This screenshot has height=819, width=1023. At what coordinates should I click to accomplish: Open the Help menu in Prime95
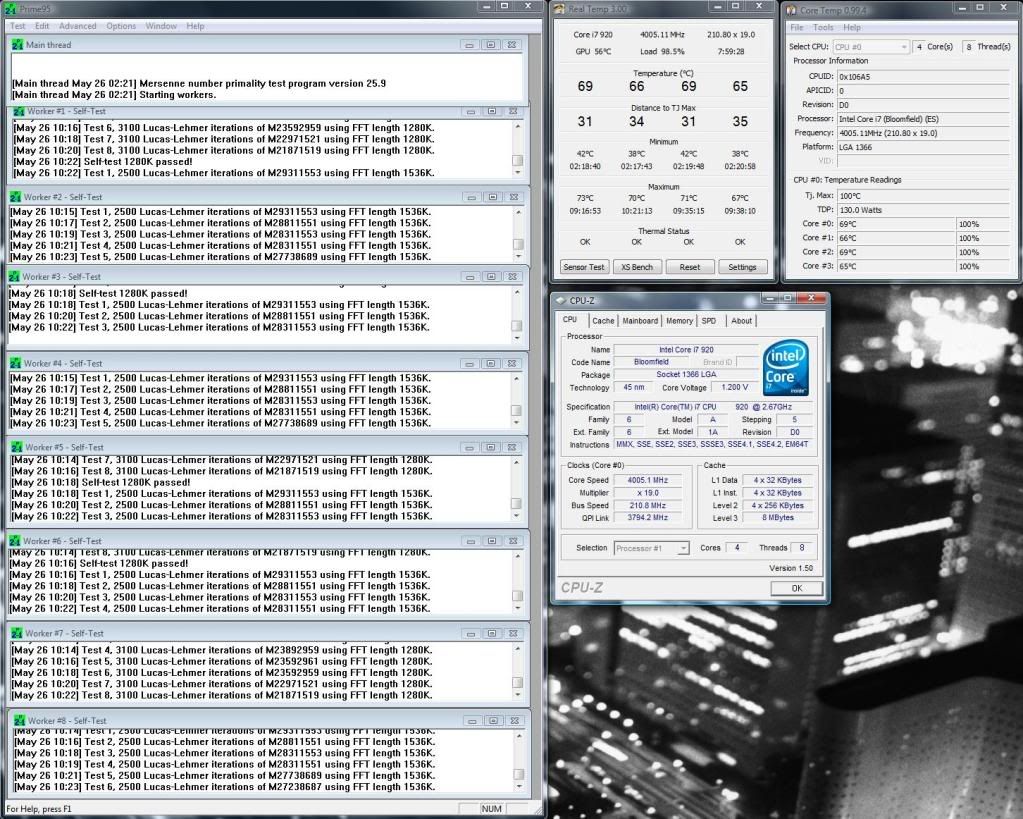point(195,26)
